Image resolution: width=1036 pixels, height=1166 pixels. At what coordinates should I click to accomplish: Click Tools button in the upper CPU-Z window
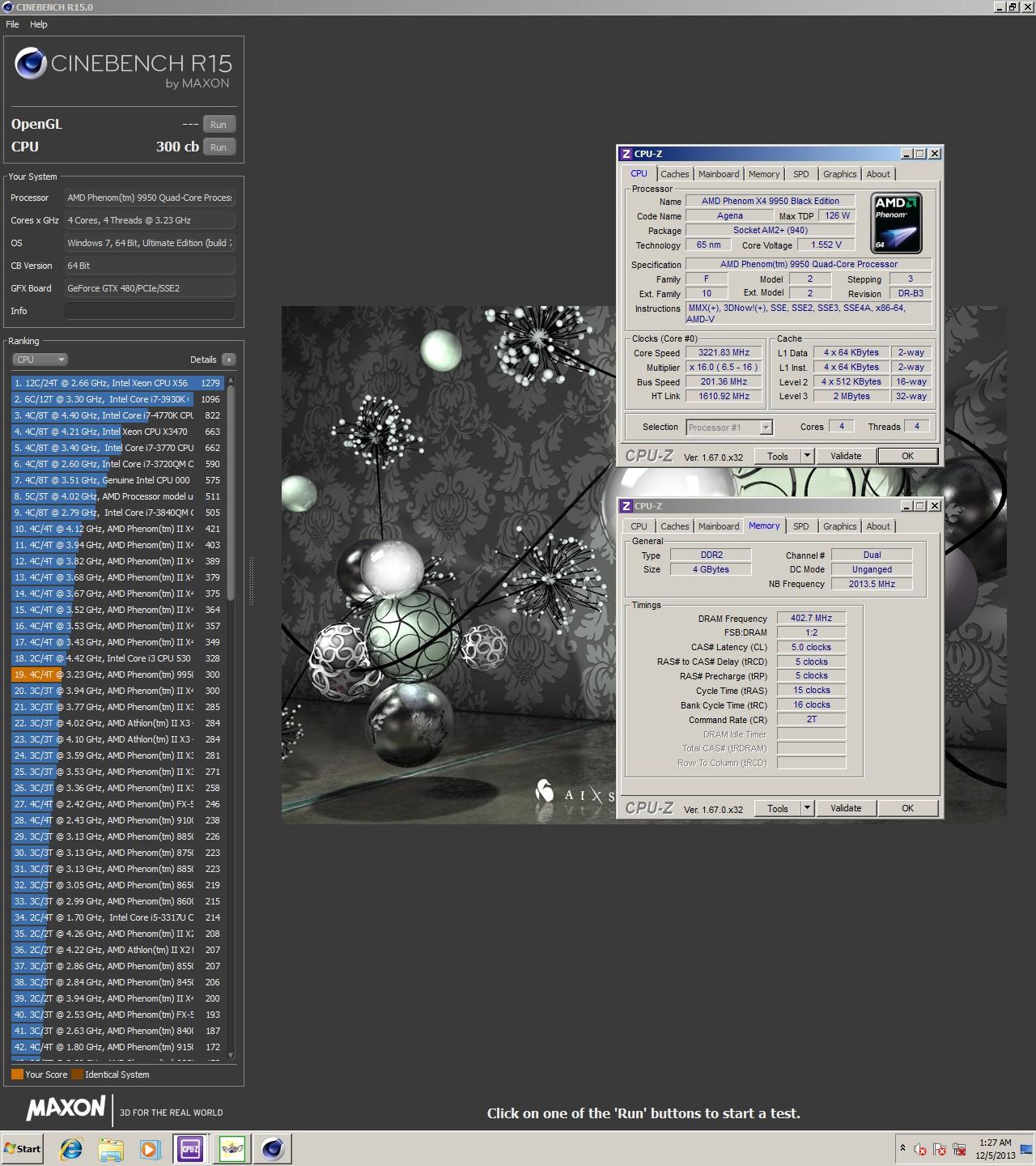tap(778, 456)
